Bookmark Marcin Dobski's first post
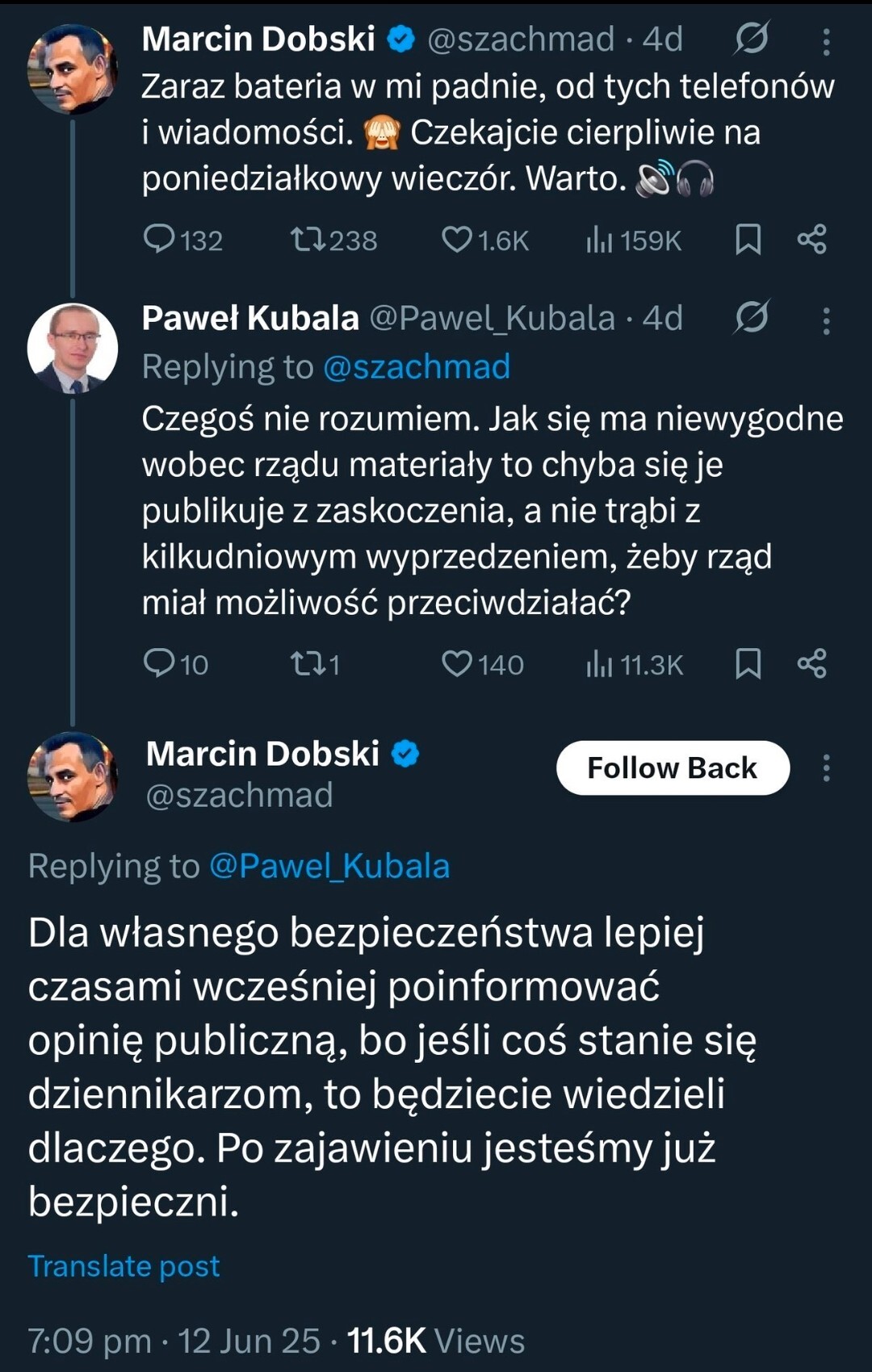872x1372 pixels. tap(748, 239)
